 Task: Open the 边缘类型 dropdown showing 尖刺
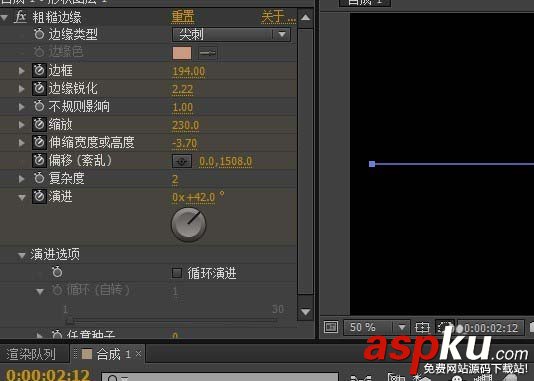pos(232,34)
